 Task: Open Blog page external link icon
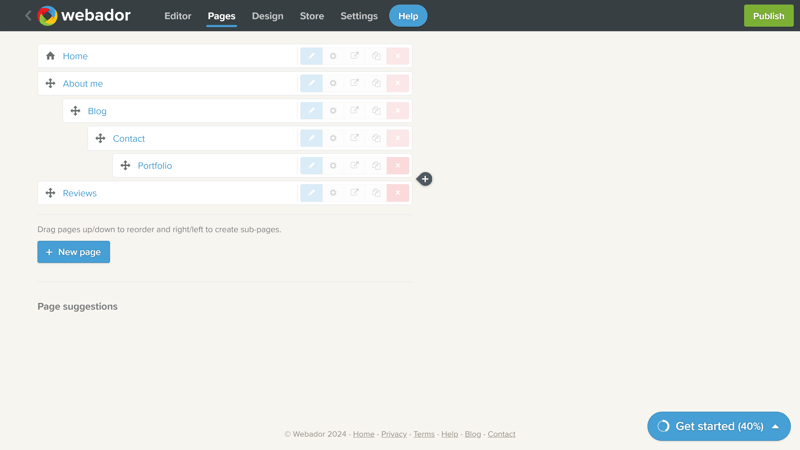[355, 111]
